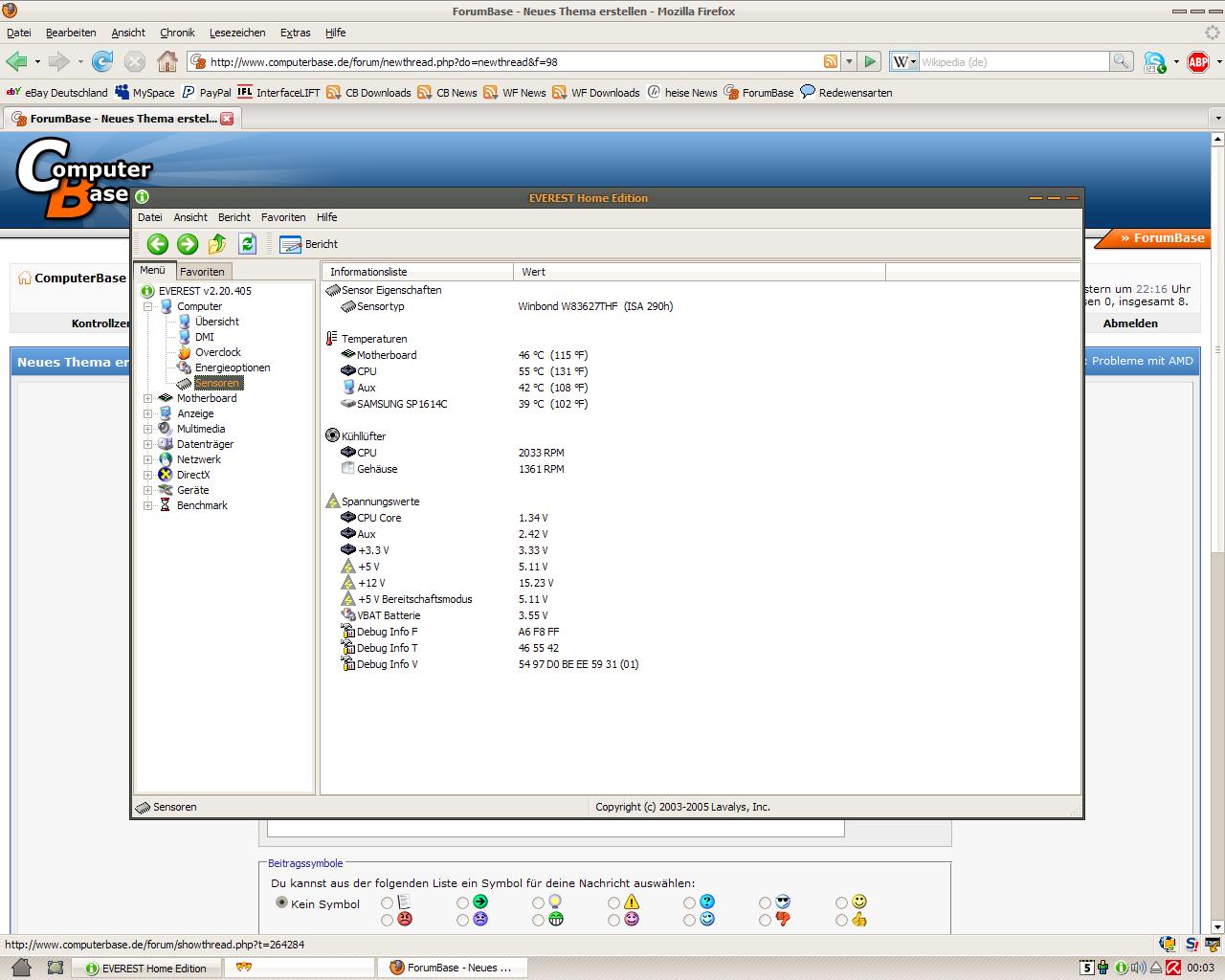Click Informationsliste column header
The width and height of the screenshot is (1225, 980).
[417, 272]
